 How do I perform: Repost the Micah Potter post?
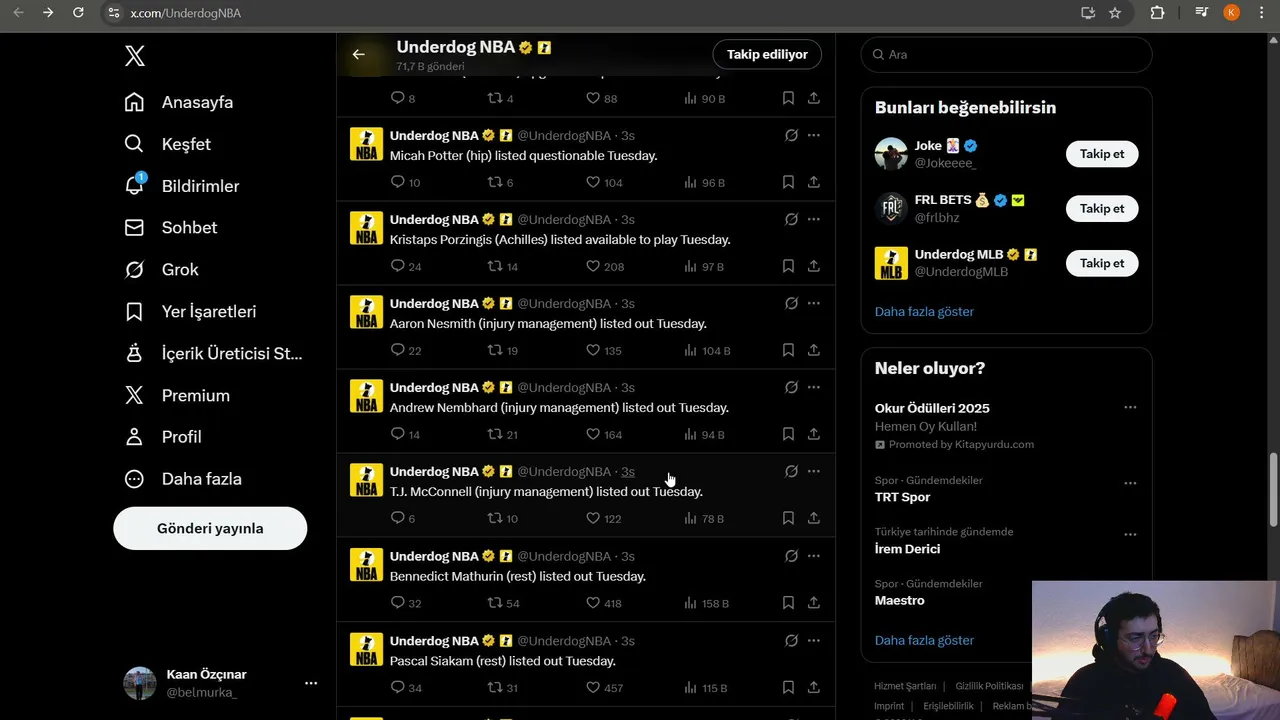500,183
